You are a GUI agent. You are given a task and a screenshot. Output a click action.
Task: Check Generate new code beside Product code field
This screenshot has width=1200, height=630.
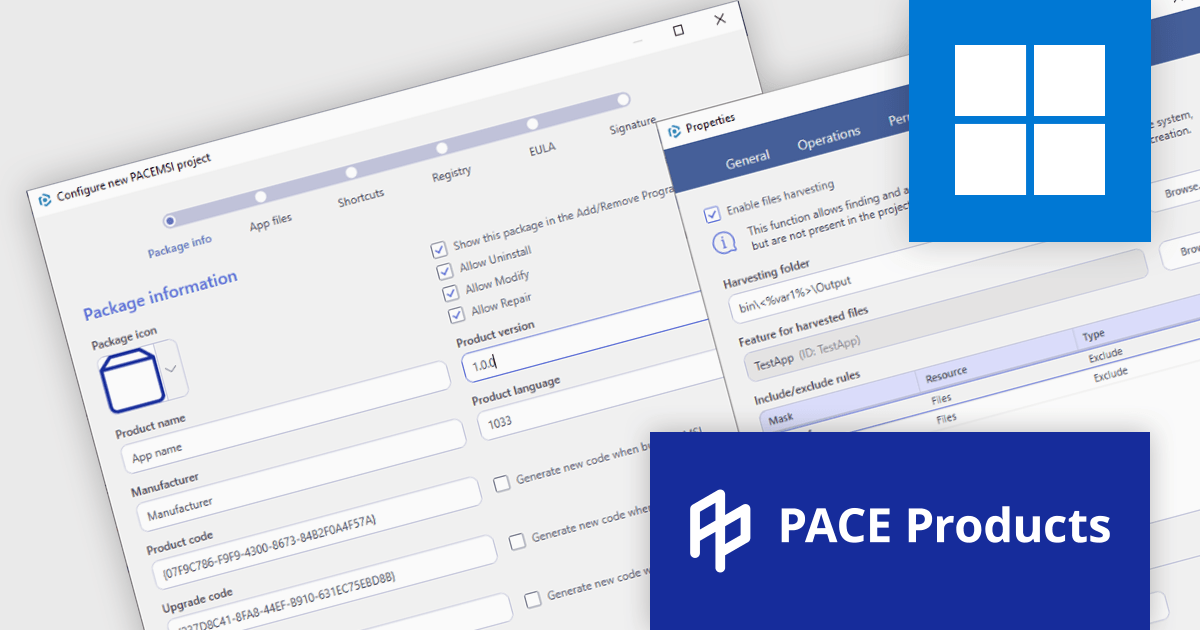tap(517, 541)
